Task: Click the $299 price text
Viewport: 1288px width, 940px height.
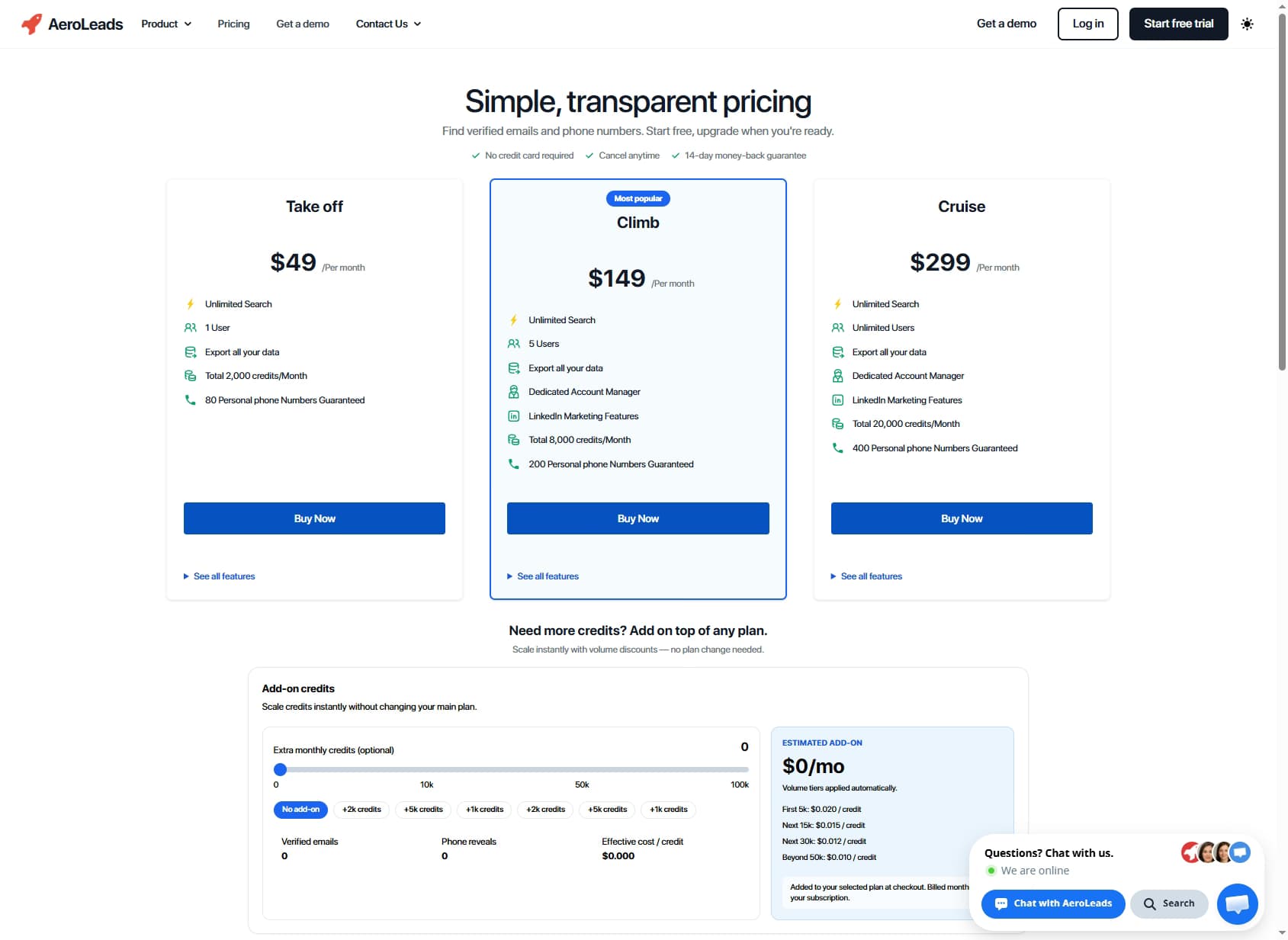Action: (940, 262)
